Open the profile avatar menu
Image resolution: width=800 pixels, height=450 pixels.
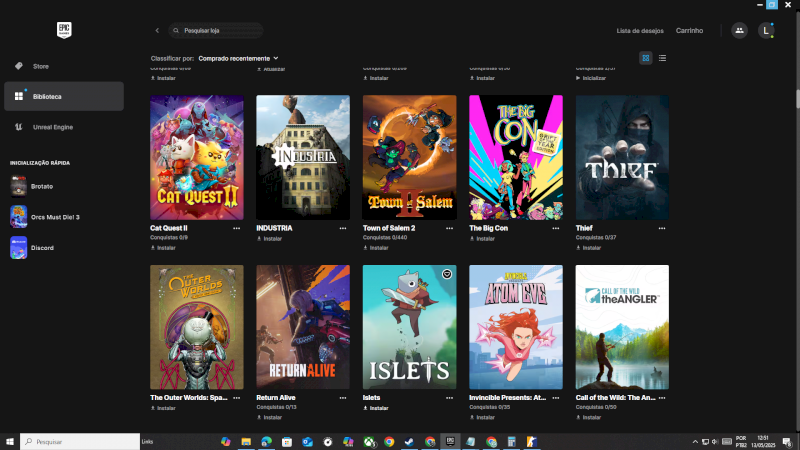(x=766, y=31)
